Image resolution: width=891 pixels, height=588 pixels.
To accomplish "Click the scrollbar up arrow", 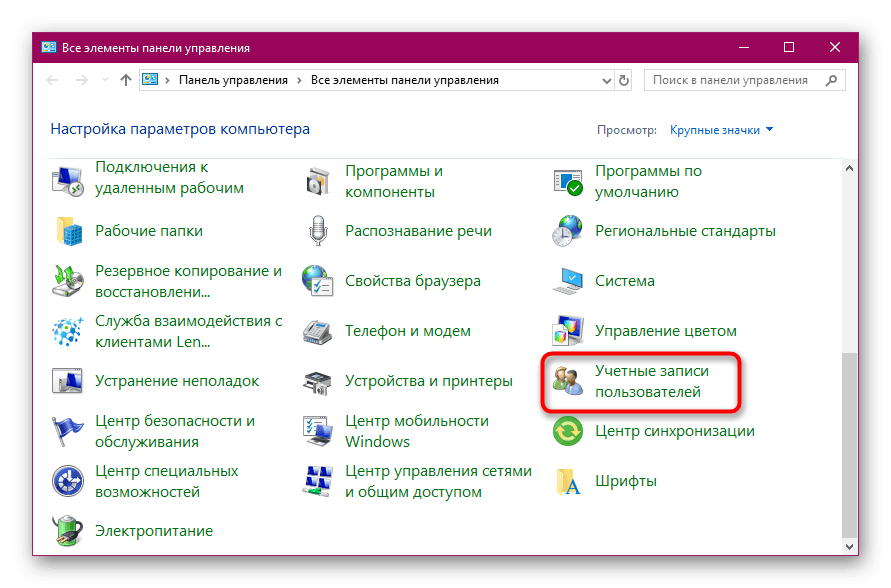I will pyautogui.click(x=849, y=169).
